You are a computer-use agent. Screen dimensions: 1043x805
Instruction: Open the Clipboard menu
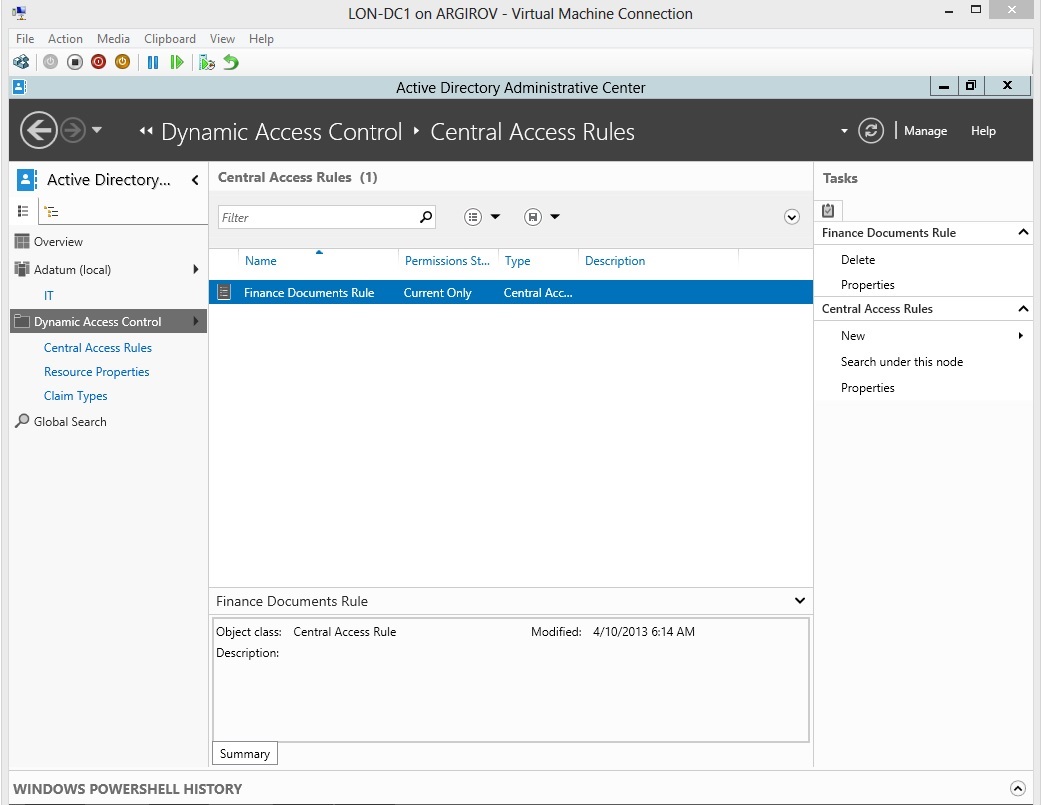pos(169,39)
